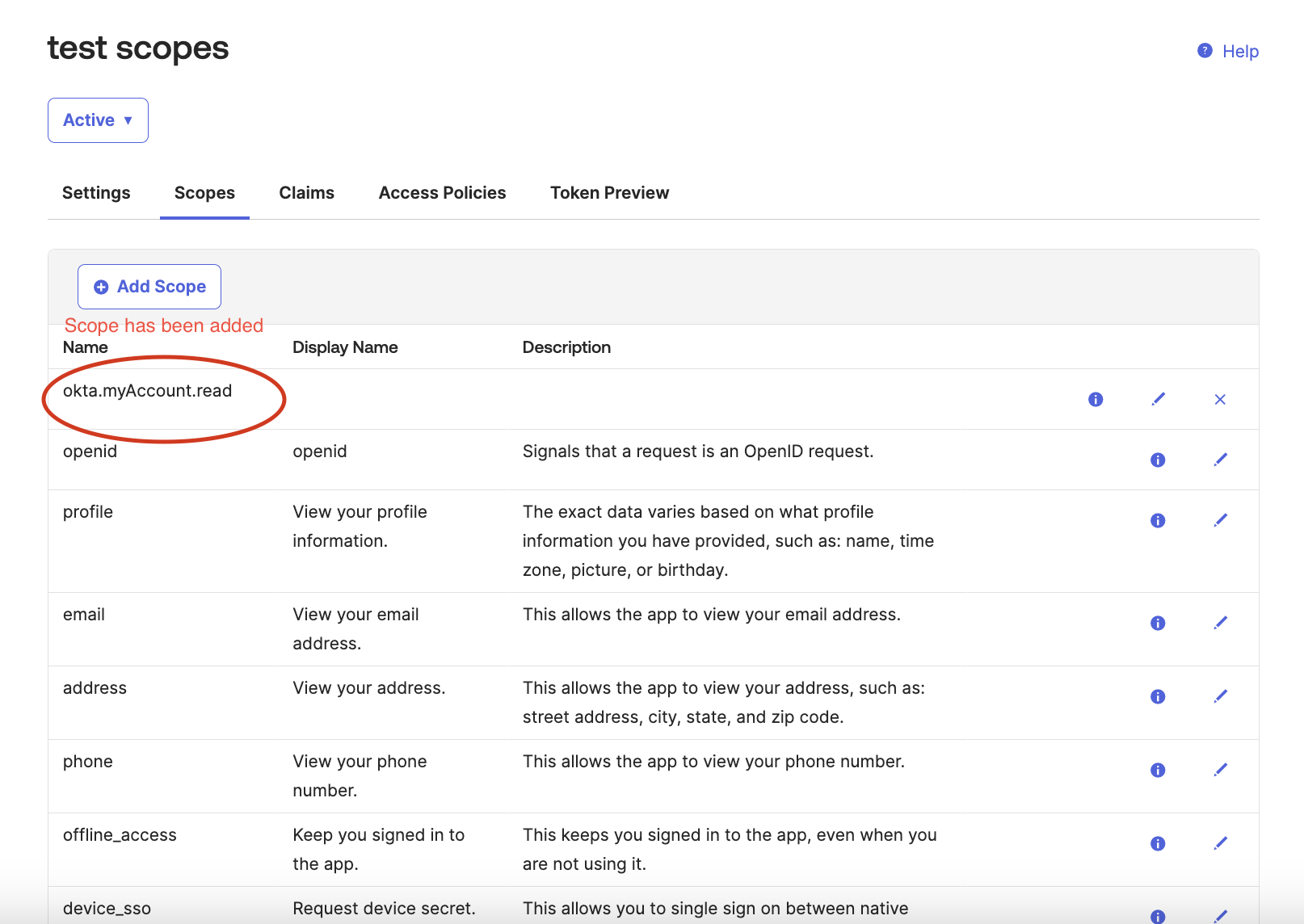View info for the okta.myAccount.read scope
Viewport: 1304px width, 924px height.
click(1096, 399)
